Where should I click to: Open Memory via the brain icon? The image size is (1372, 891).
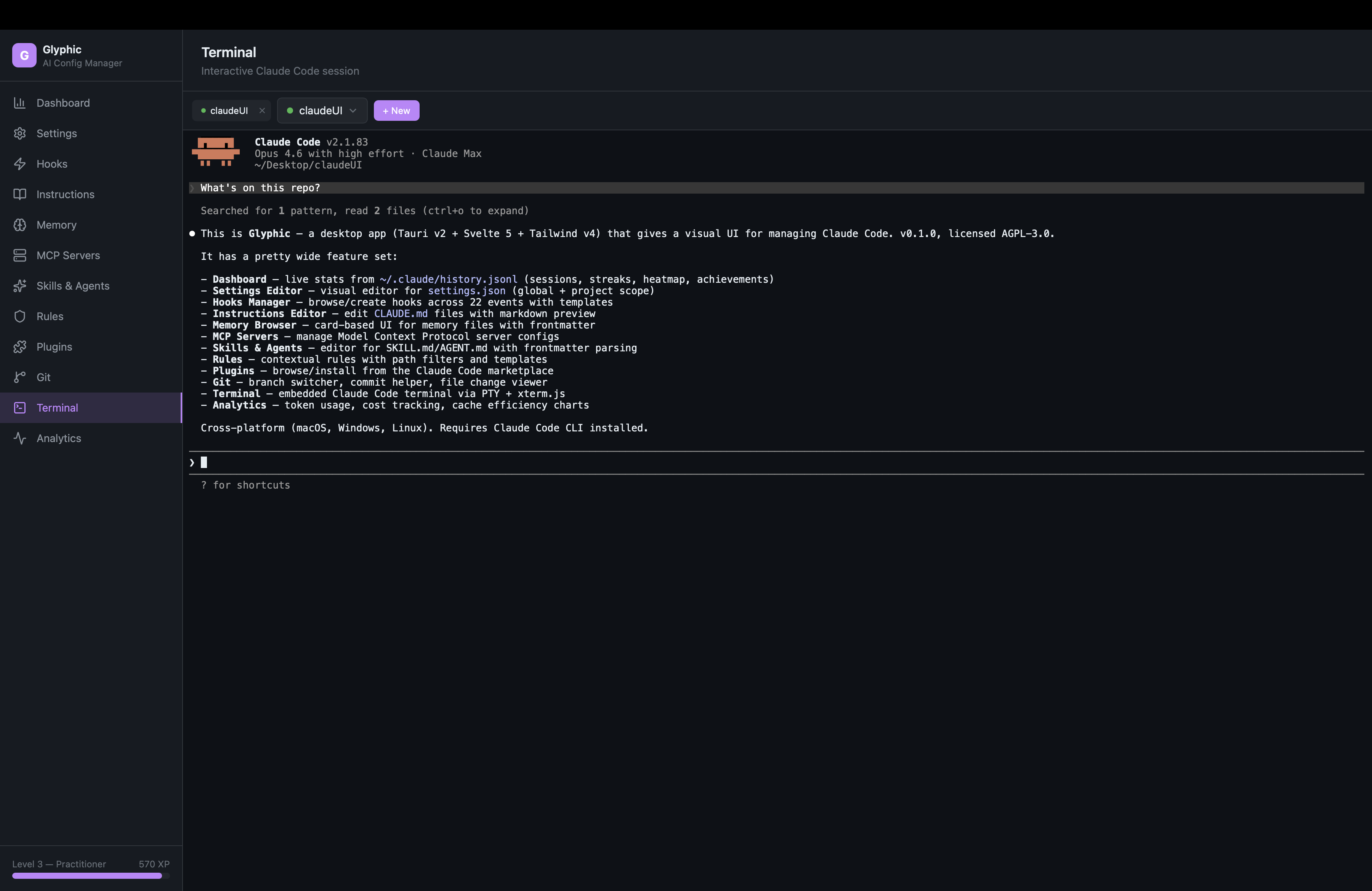pos(19,225)
